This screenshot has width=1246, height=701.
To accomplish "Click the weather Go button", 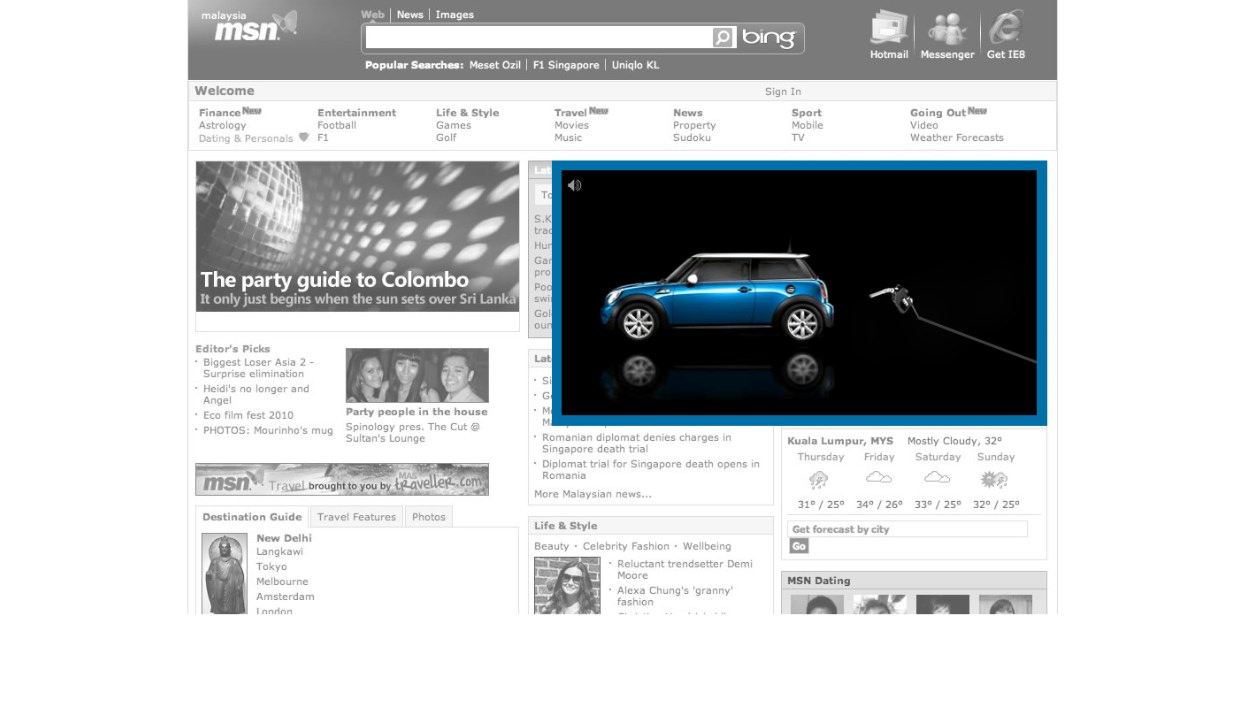I will click(x=799, y=546).
